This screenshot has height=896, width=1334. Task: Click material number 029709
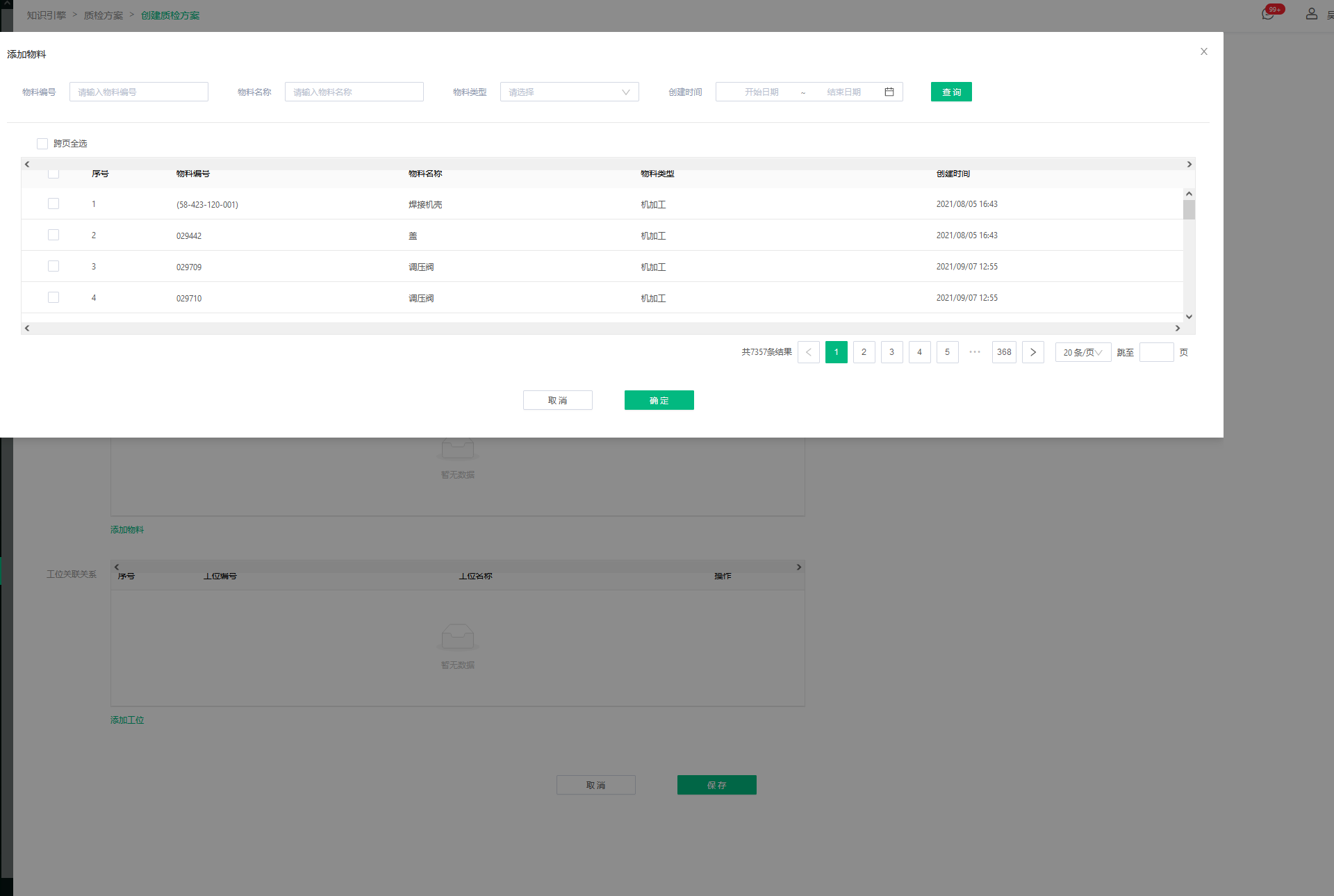(189, 267)
